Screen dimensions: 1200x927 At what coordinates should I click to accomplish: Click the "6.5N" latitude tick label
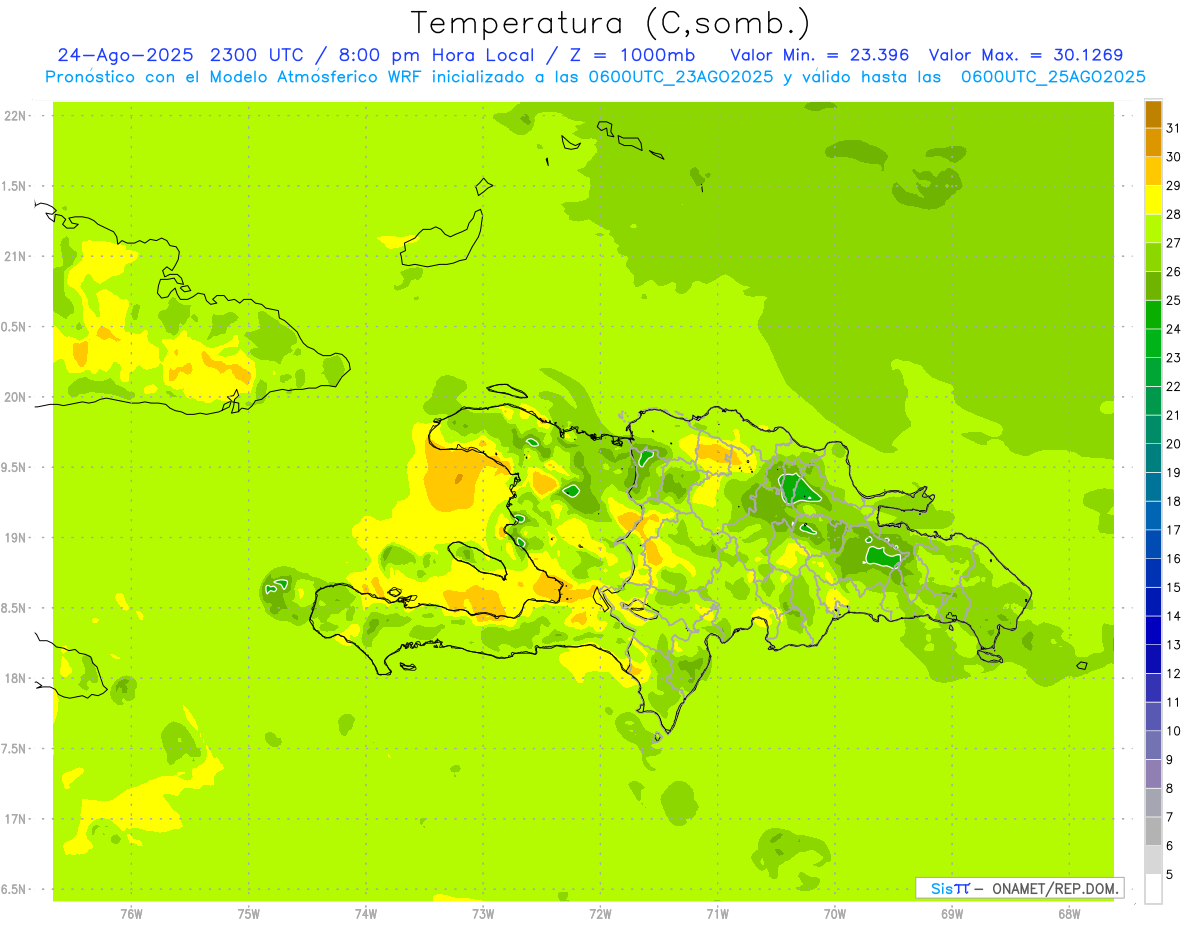(15, 889)
